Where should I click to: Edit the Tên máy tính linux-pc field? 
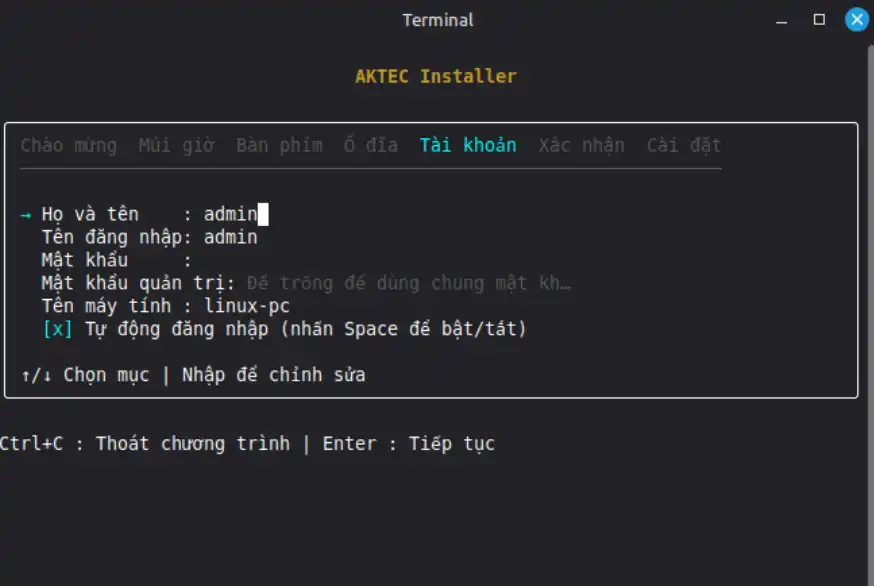point(246,306)
